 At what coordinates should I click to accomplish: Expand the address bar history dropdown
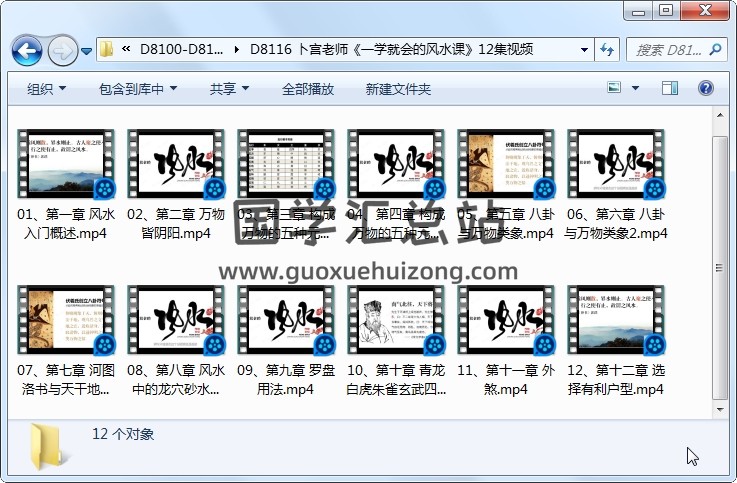click(x=584, y=49)
